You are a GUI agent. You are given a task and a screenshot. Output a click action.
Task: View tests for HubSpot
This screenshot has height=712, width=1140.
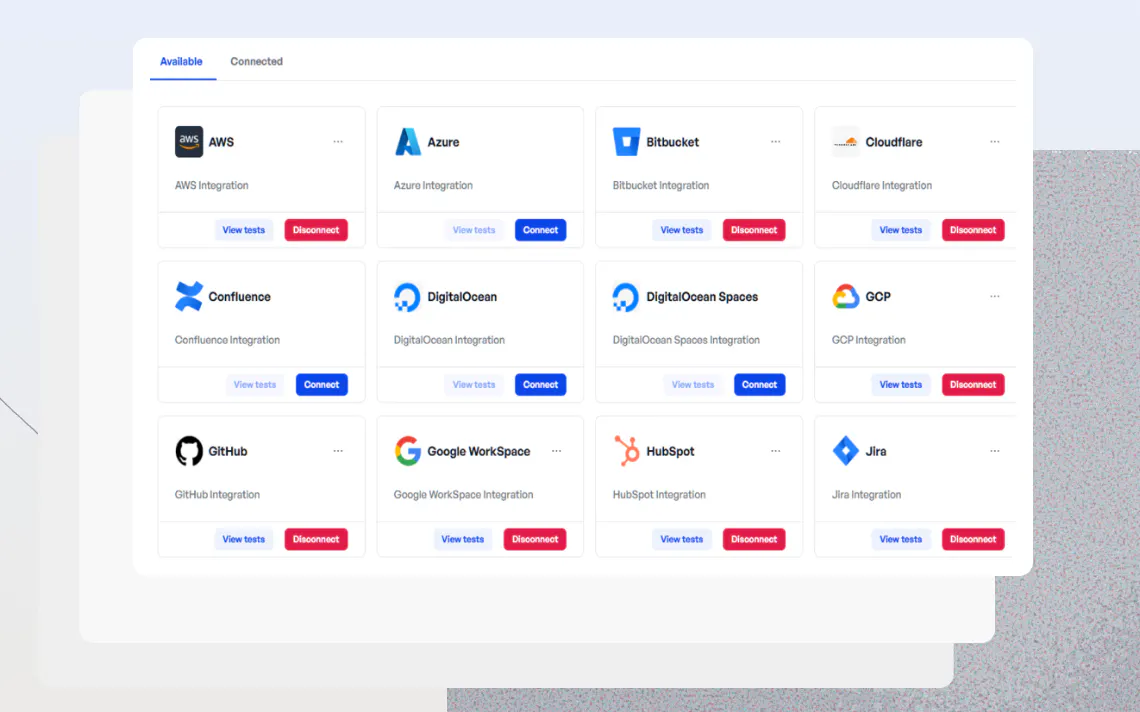[x=681, y=540]
